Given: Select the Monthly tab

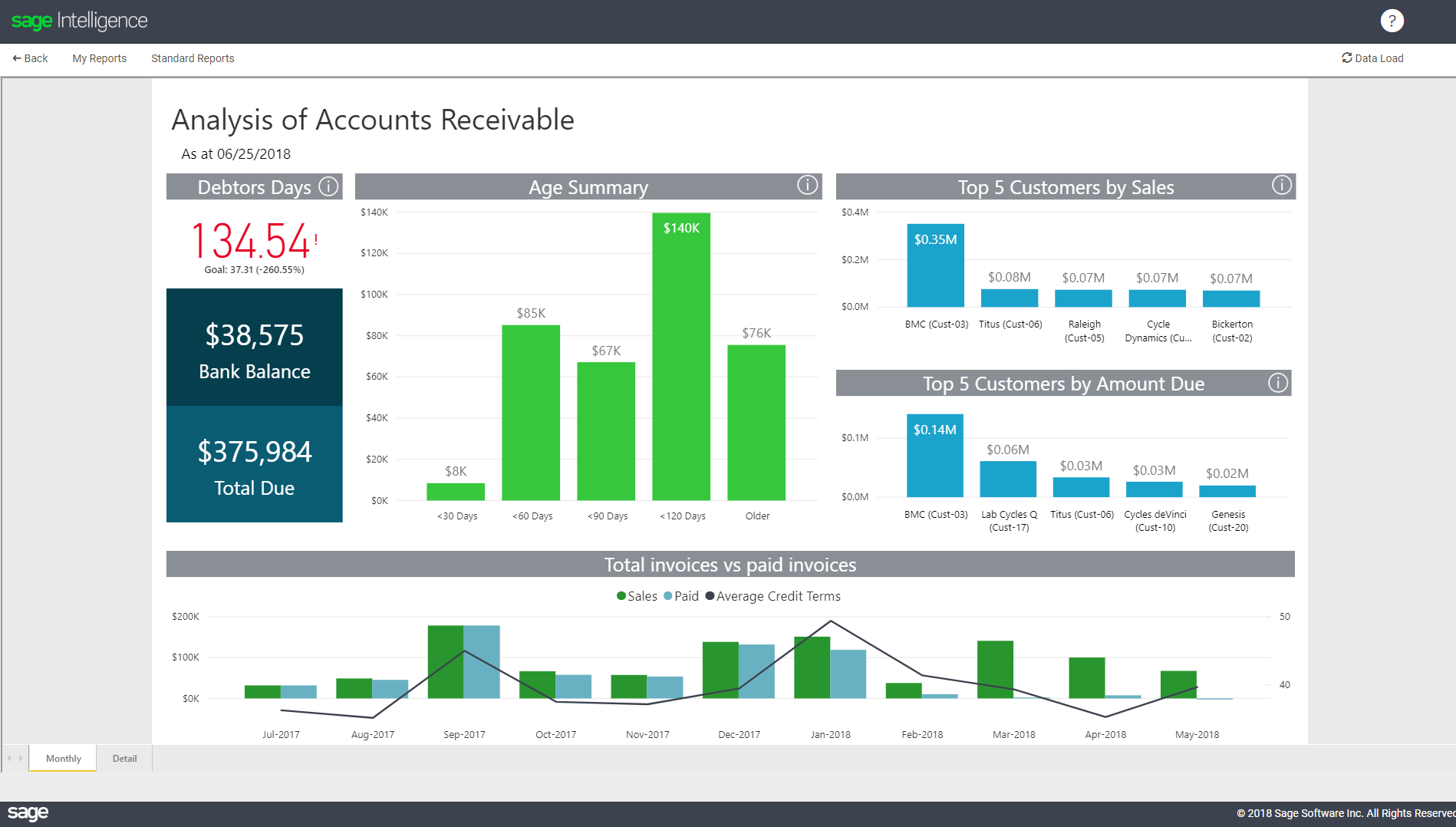Looking at the screenshot, I should (x=62, y=758).
